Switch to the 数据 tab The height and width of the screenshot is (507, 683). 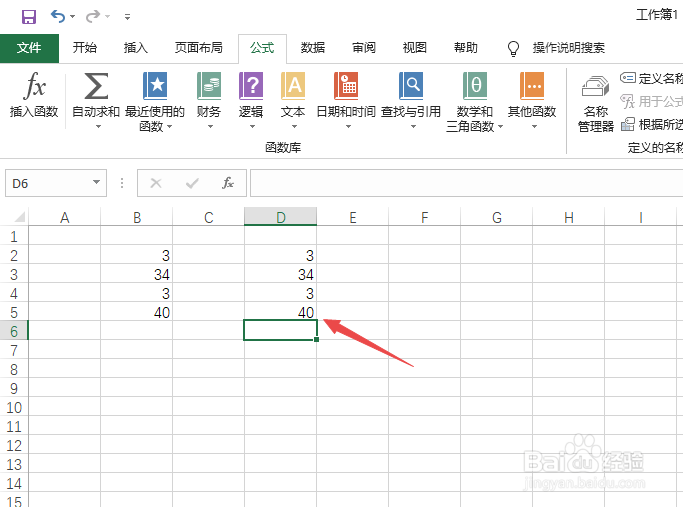click(x=313, y=47)
